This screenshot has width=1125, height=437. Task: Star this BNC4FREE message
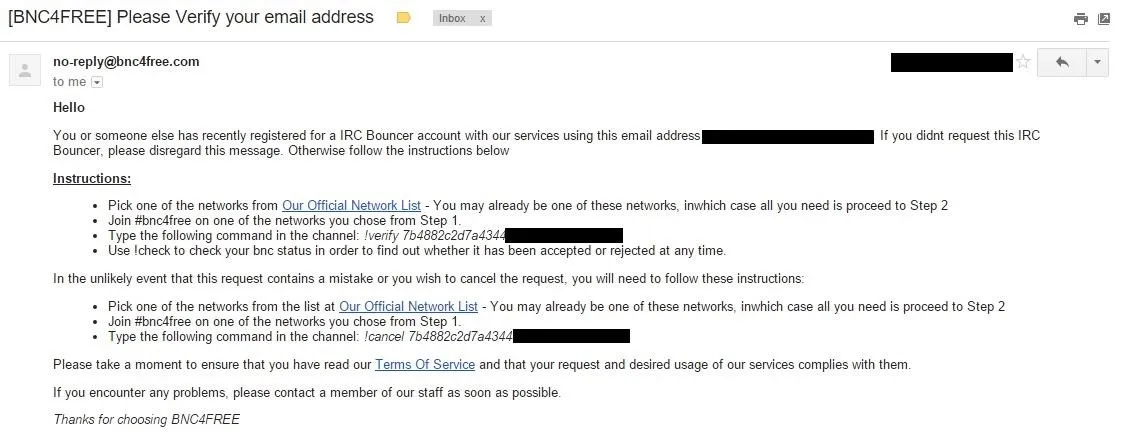1023,62
